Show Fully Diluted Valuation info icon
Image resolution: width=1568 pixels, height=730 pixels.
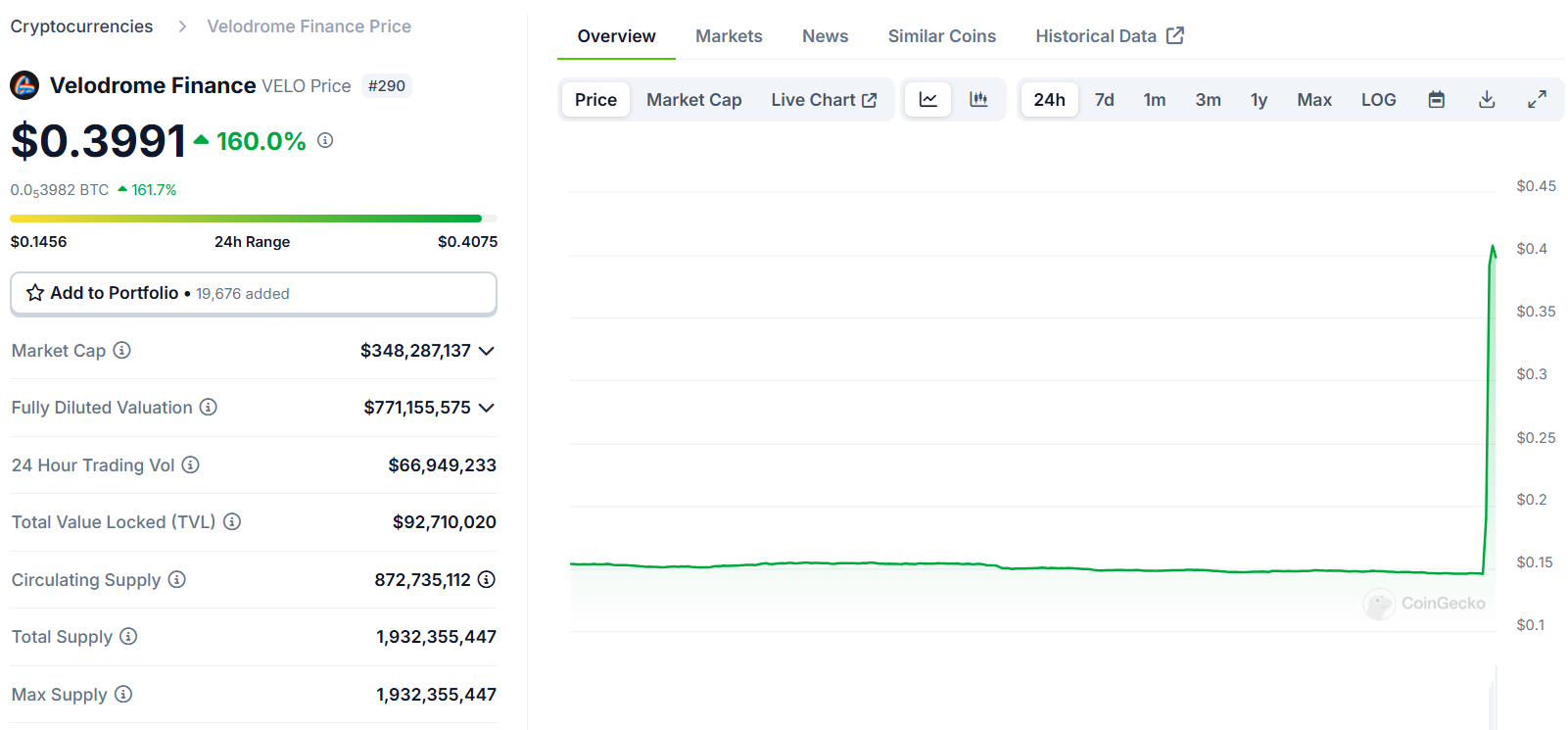click(209, 407)
